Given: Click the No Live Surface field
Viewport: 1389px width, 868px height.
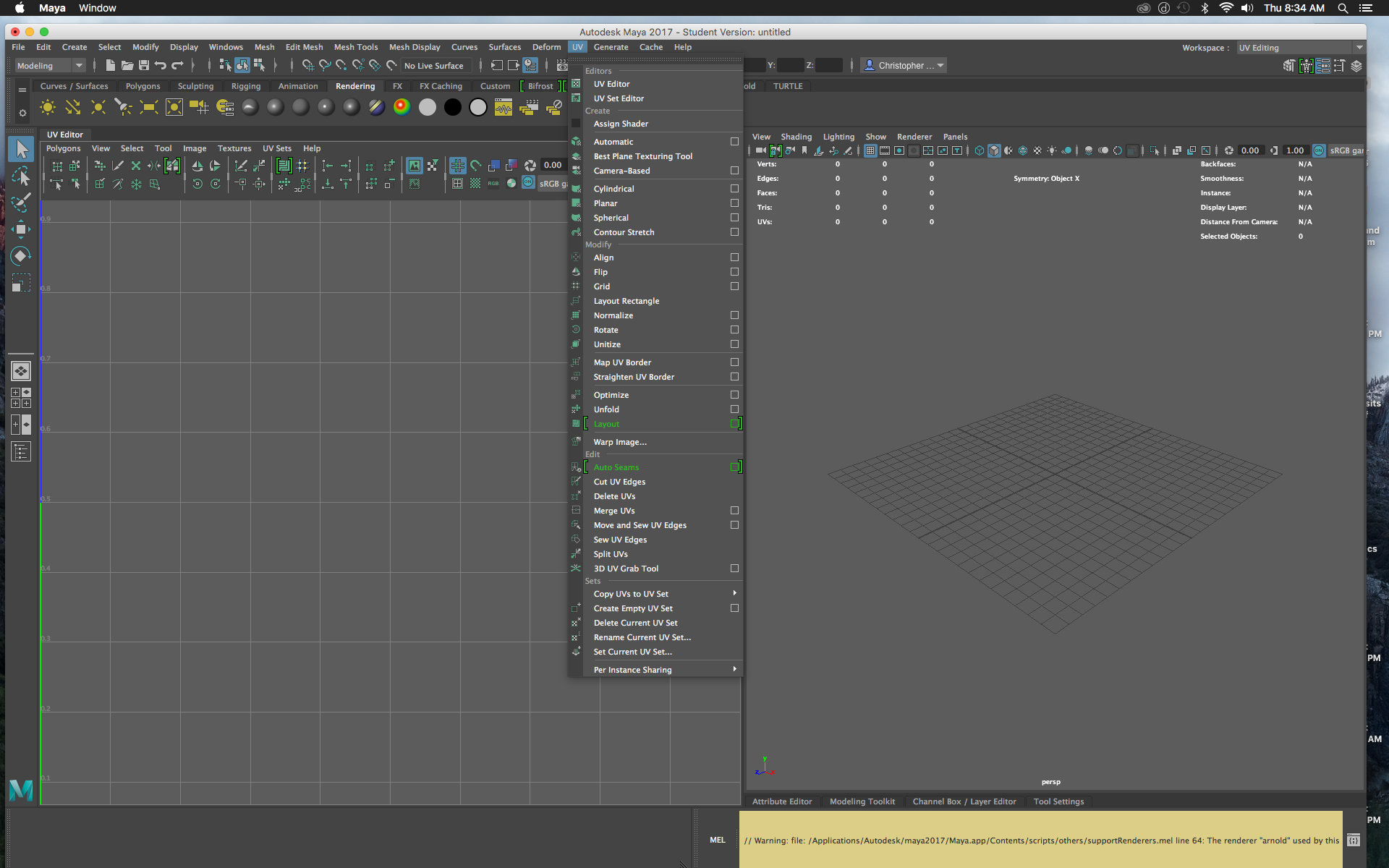Looking at the screenshot, I should (435, 66).
